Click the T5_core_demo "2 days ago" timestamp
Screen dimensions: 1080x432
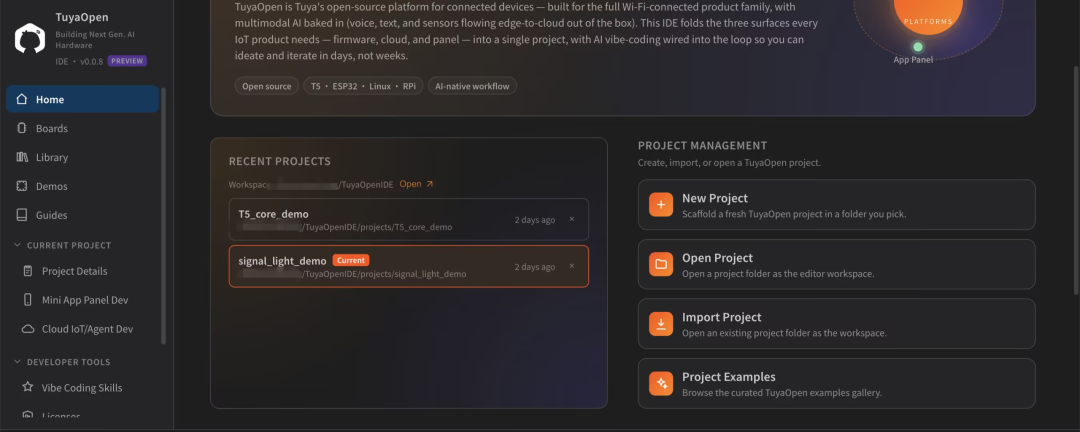tap(534, 220)
